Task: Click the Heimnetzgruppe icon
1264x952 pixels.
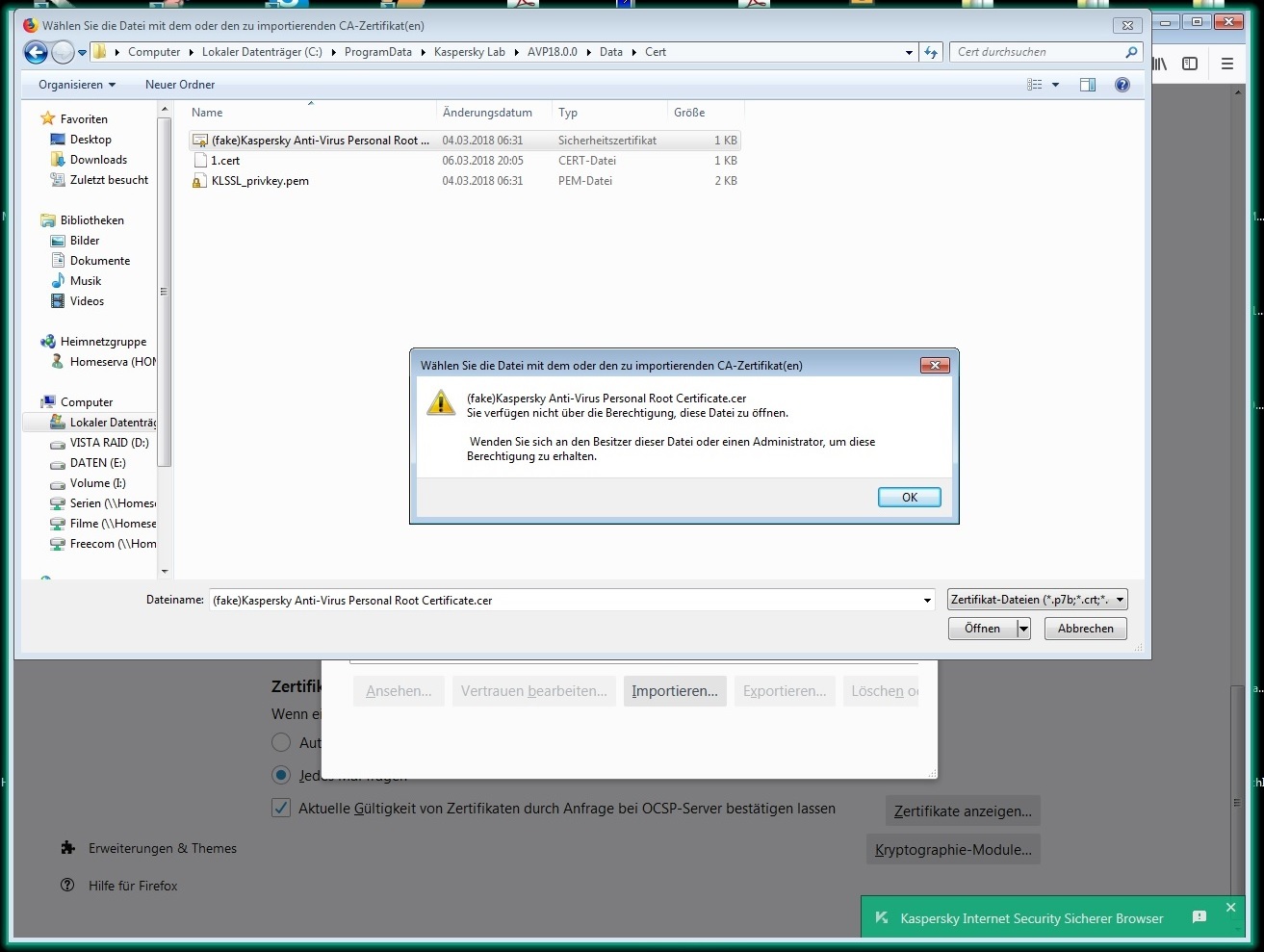Action: pos(48,342)
